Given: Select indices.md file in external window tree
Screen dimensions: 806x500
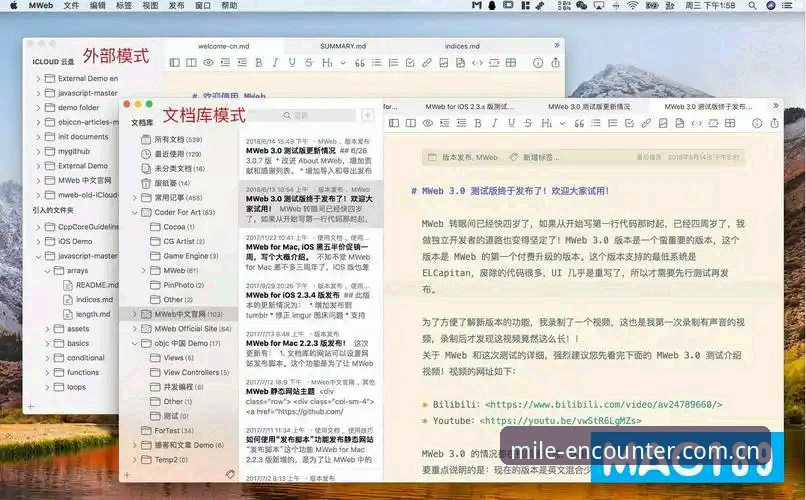Looking at the screenshot, I should [x=94, y=300].
